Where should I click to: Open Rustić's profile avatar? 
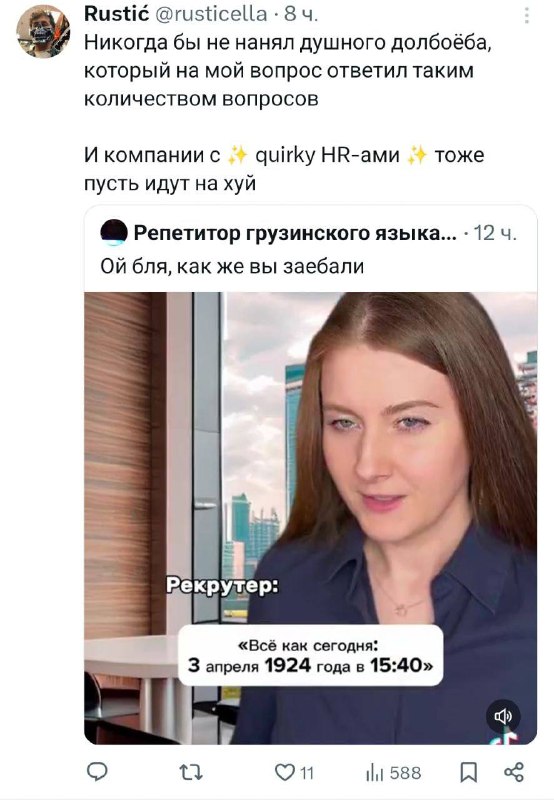point(43,32)
